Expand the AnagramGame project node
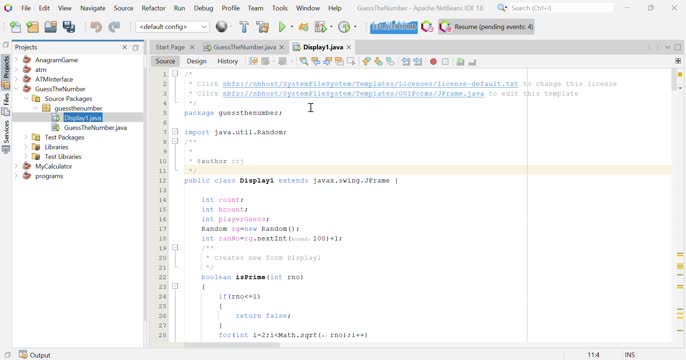The width and height of the screenshot is (686, 360). [x=17, y=60]
